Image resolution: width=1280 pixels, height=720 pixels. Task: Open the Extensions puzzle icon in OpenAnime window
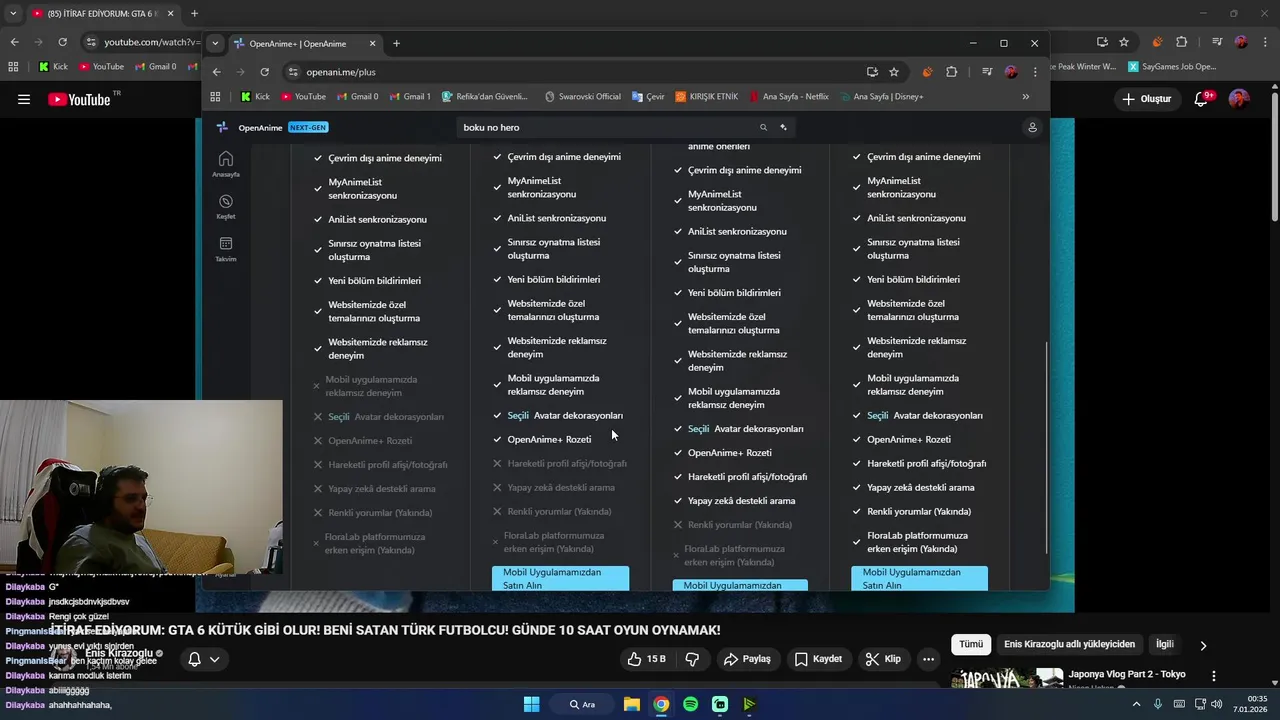click(x=951, y=72)
